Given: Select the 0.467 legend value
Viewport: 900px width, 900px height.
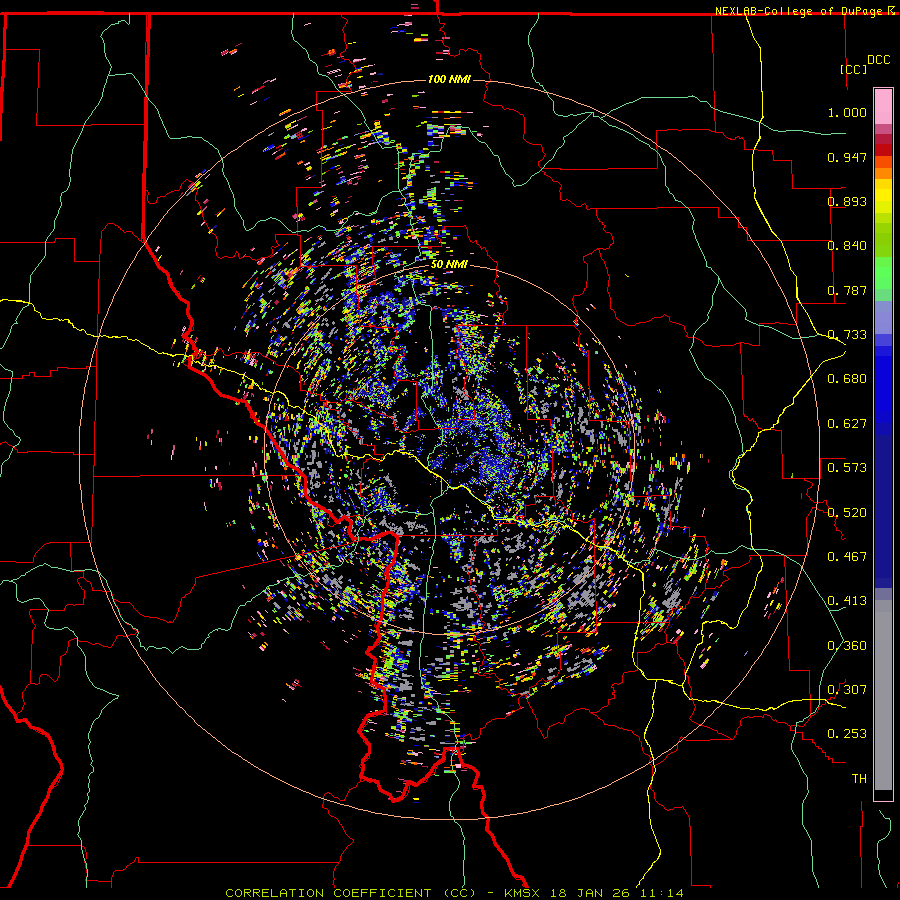Looking at the screenshot, I should coord(847,557).
